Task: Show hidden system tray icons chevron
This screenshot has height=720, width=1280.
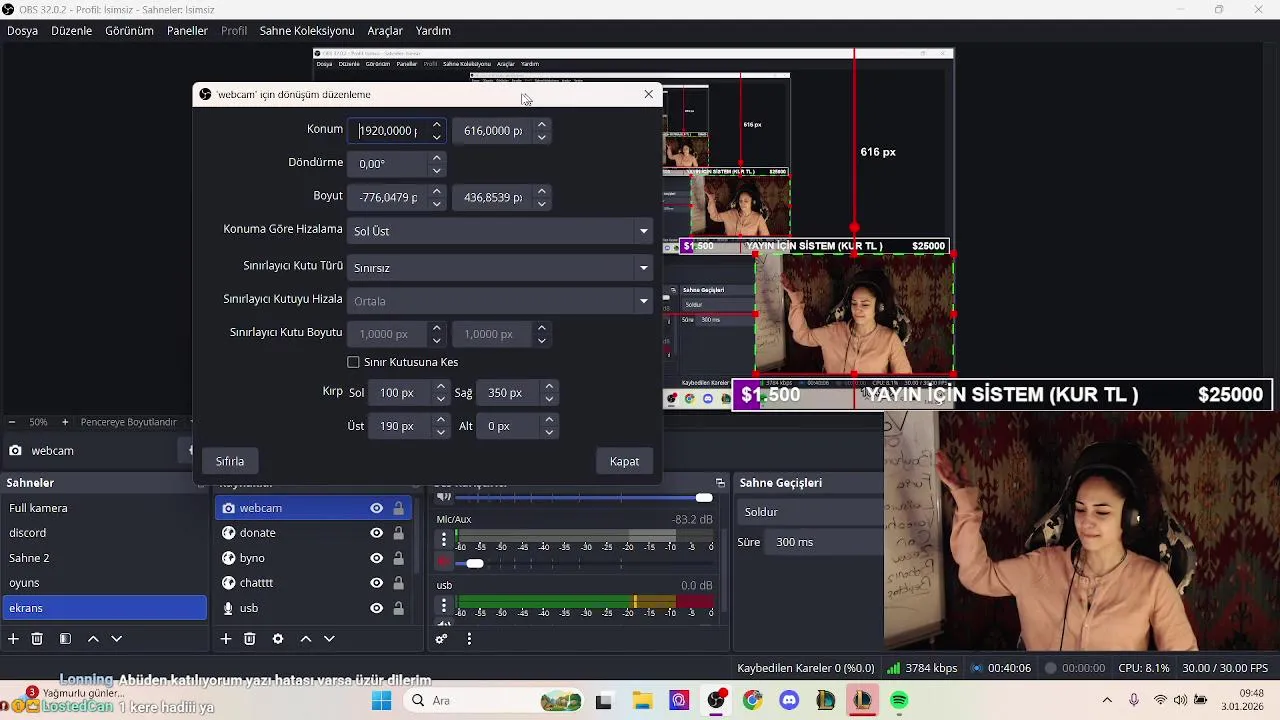Action: 1107,700
